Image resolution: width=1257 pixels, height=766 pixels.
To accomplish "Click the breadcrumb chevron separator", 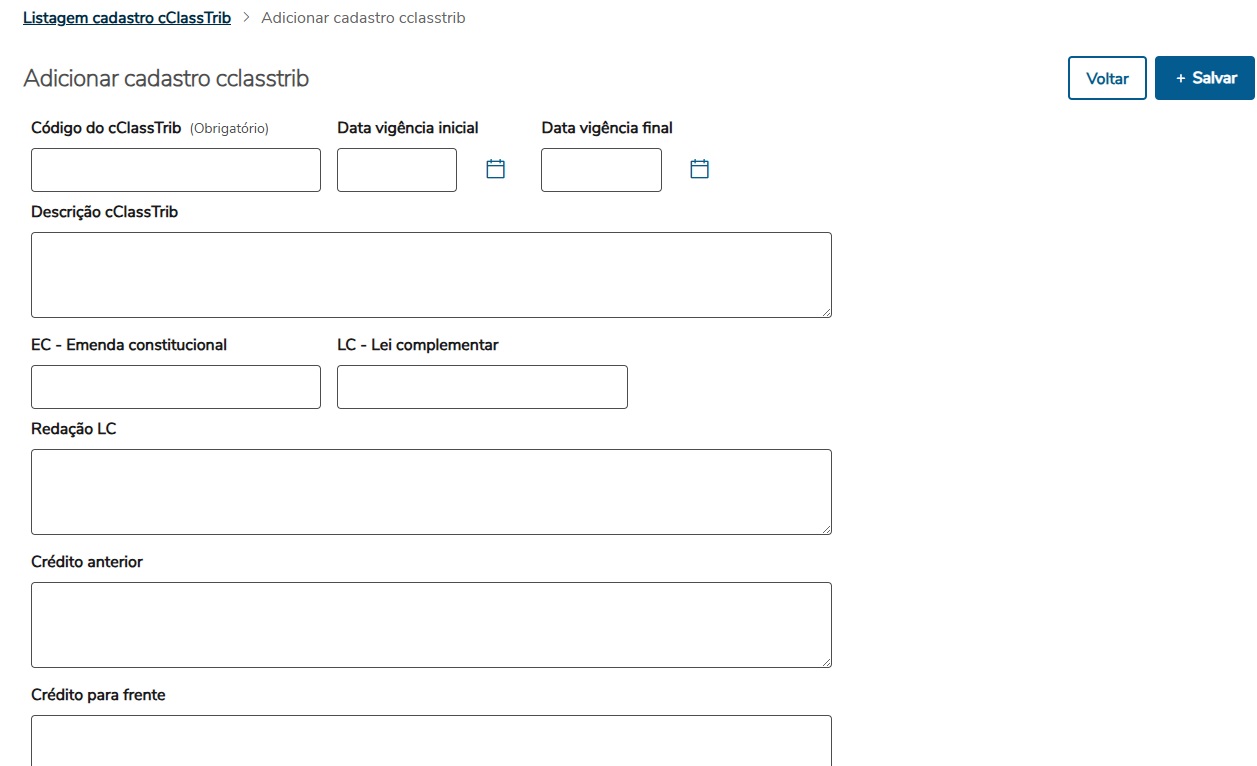I will (x=246, y=18).
